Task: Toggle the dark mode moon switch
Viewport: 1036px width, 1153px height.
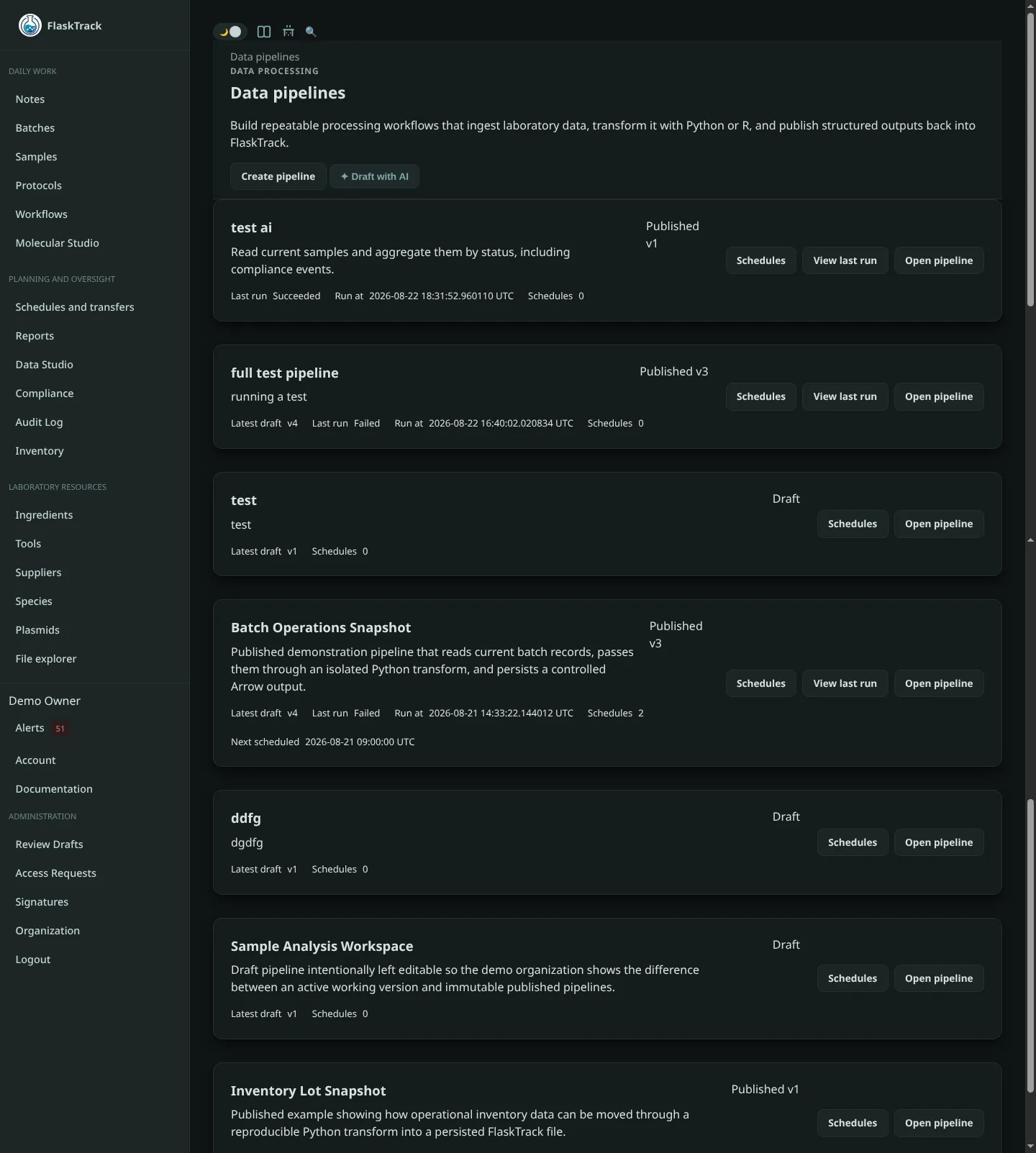Action: point(230,32)
